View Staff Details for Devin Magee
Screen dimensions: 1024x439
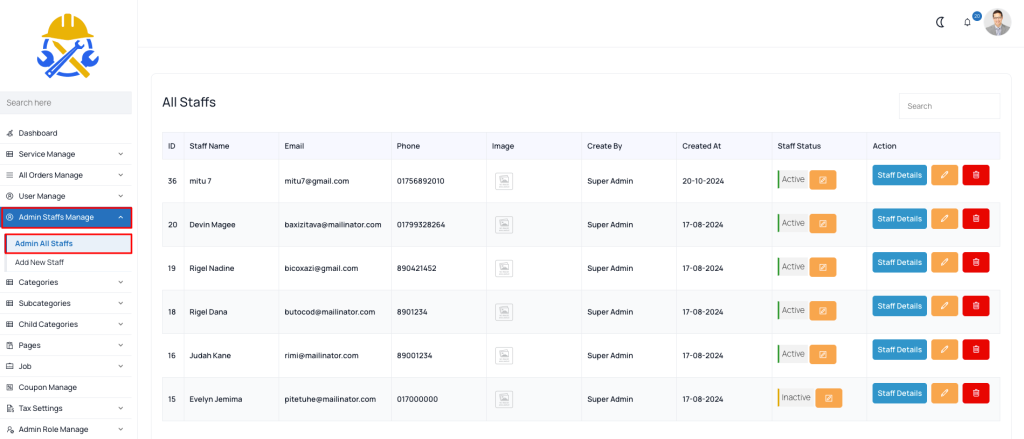click(899, 219)
